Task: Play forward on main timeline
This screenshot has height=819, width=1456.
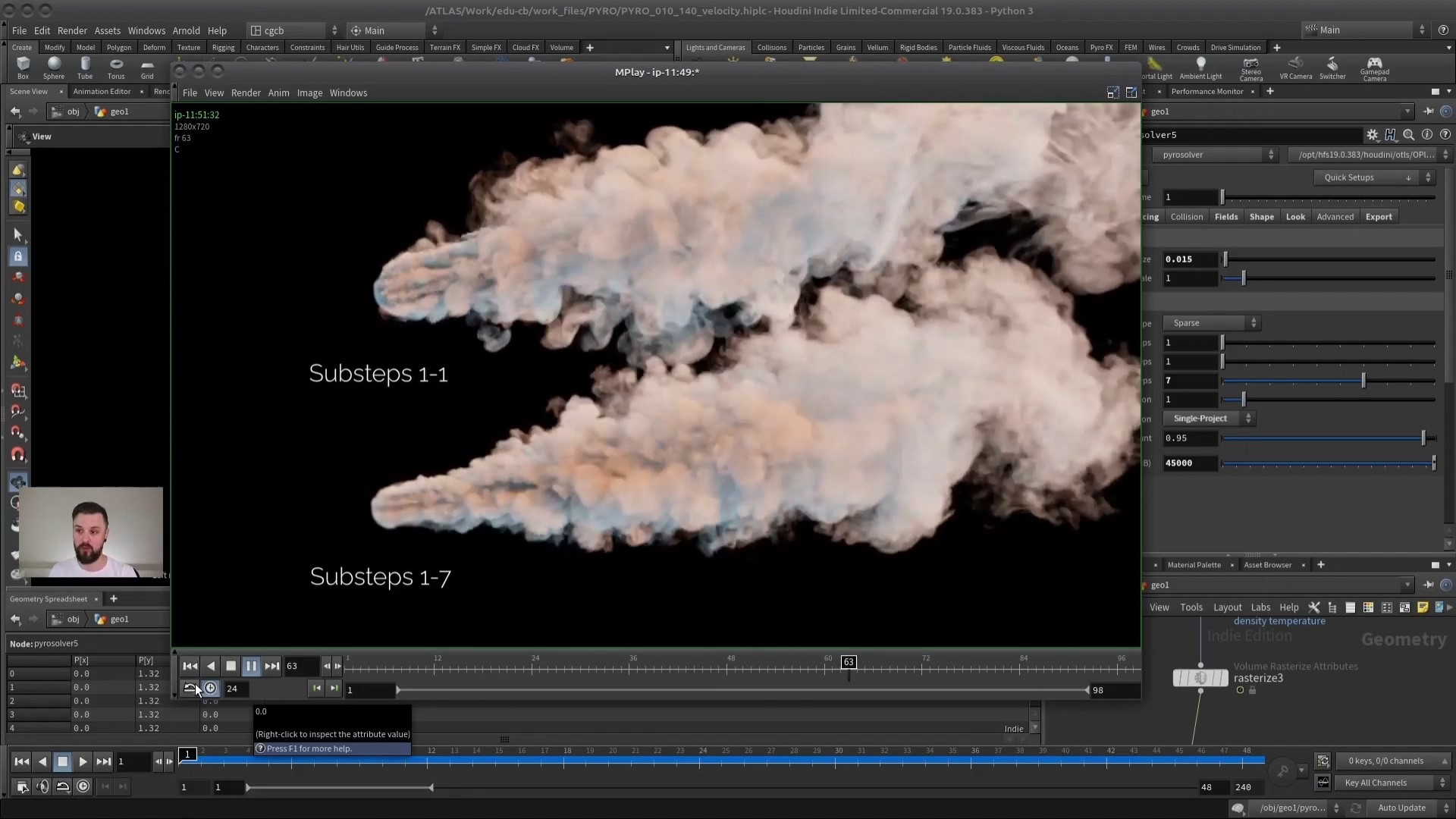Action: (83, 762)
